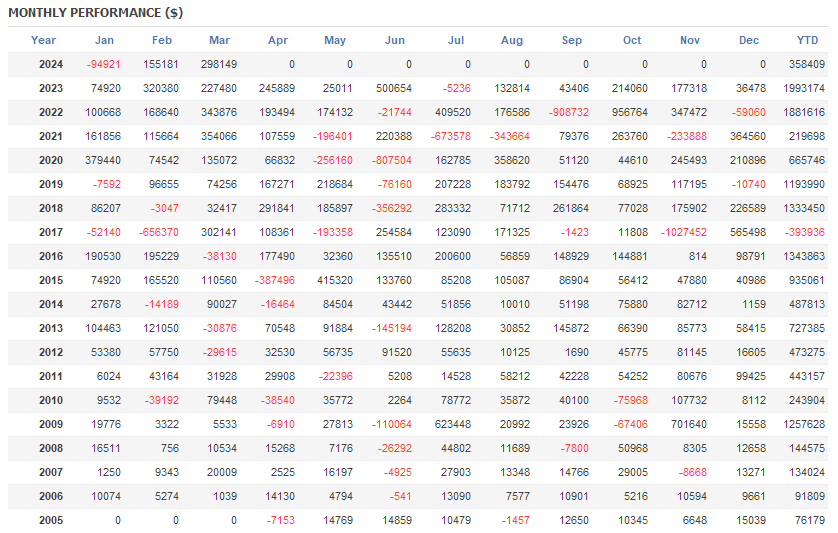Viewport: 838px width, 533px height.
Task: Select the 2010 year row label
Action: click(51, 400)
